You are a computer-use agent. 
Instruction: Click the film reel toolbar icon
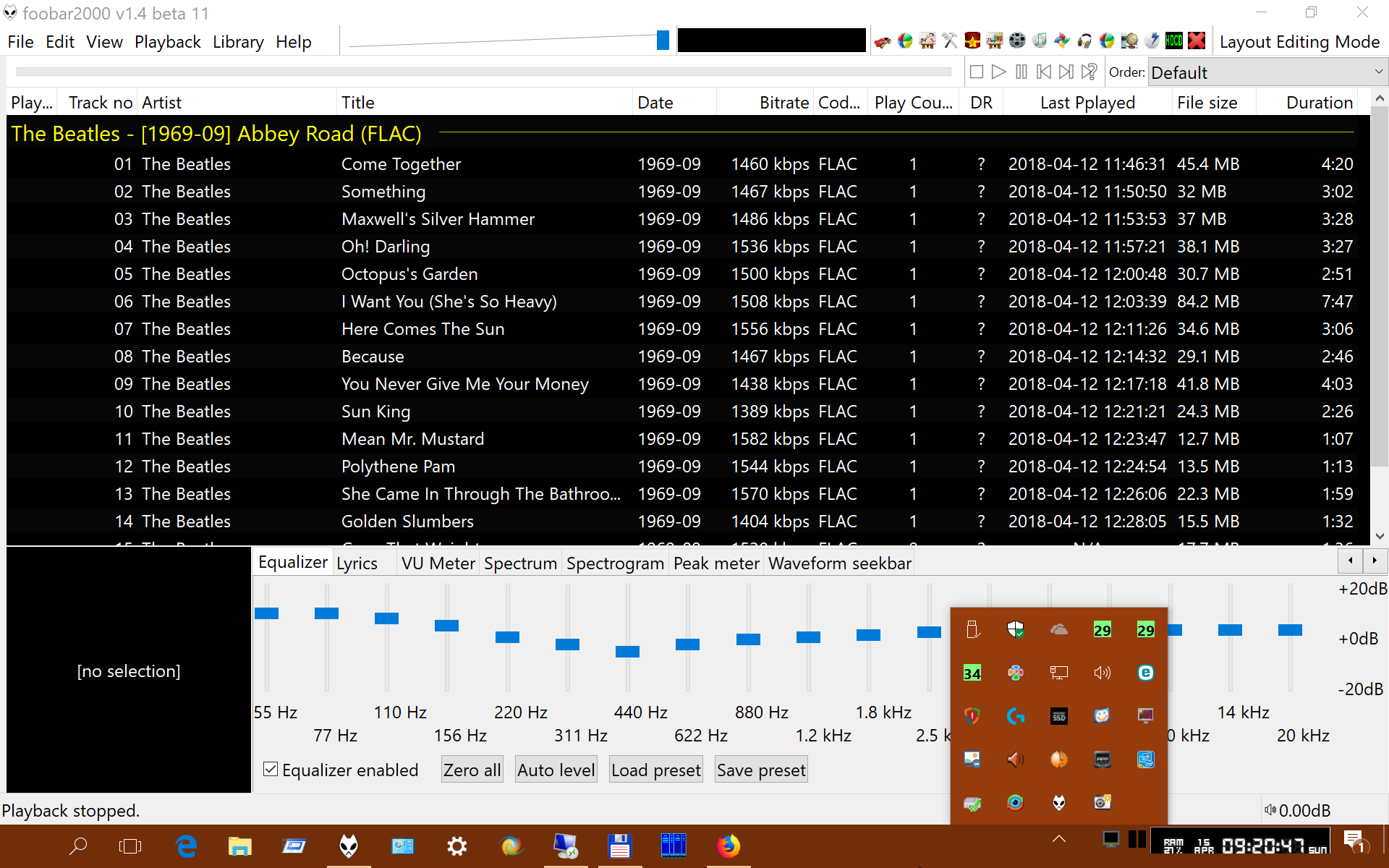(1017, 41)
